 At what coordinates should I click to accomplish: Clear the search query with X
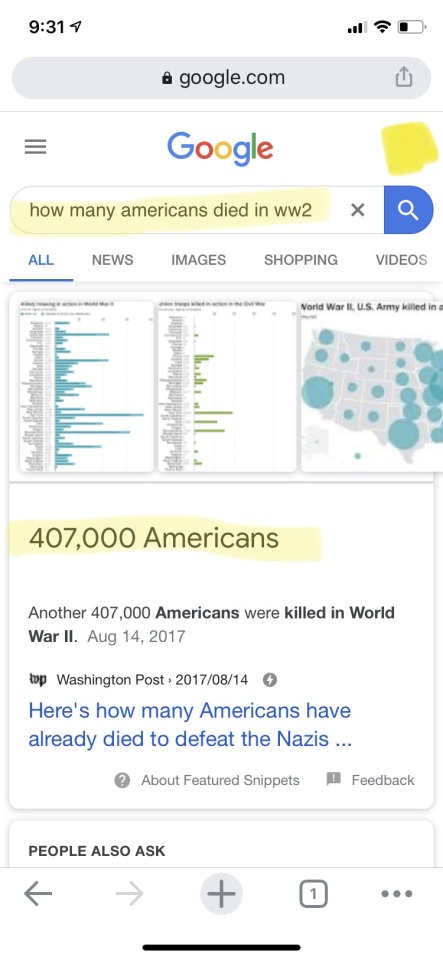coord(357,210)
